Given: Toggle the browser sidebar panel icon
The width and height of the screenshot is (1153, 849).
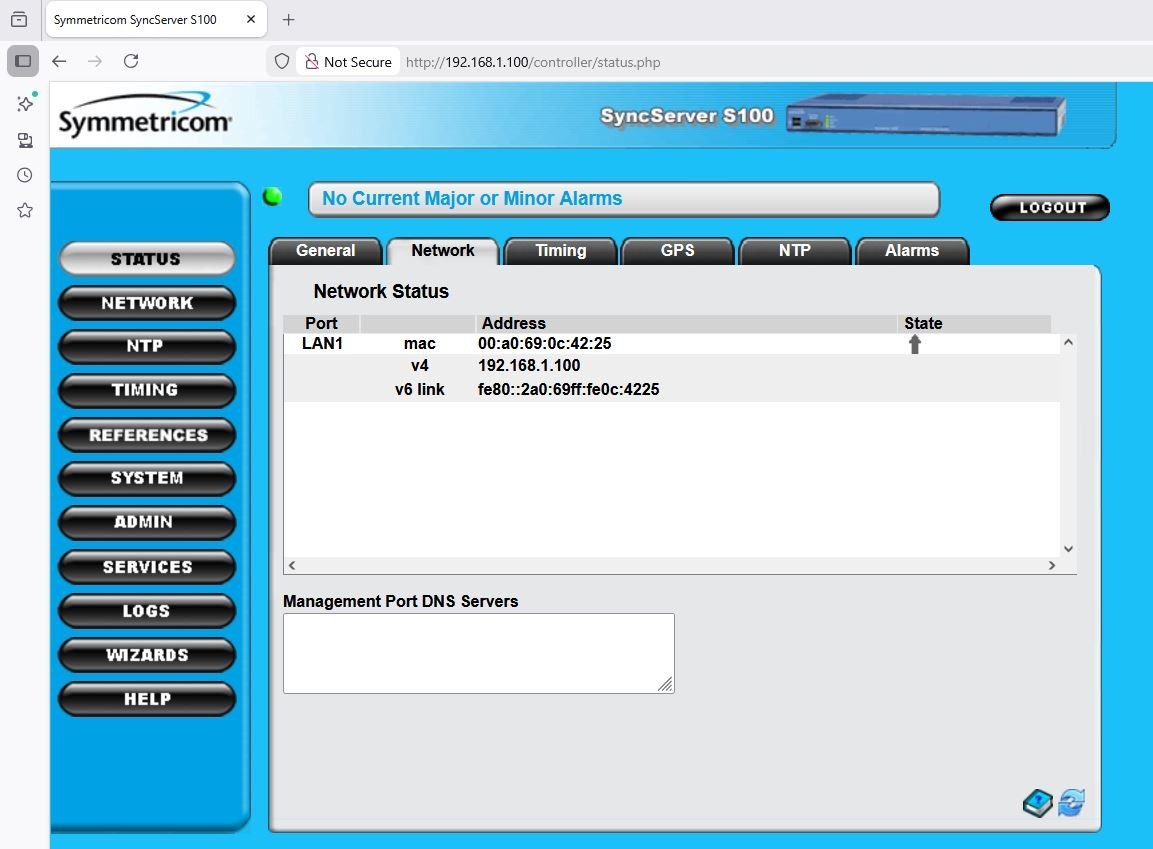Looking at the screenshot, I should coord(23,61).
